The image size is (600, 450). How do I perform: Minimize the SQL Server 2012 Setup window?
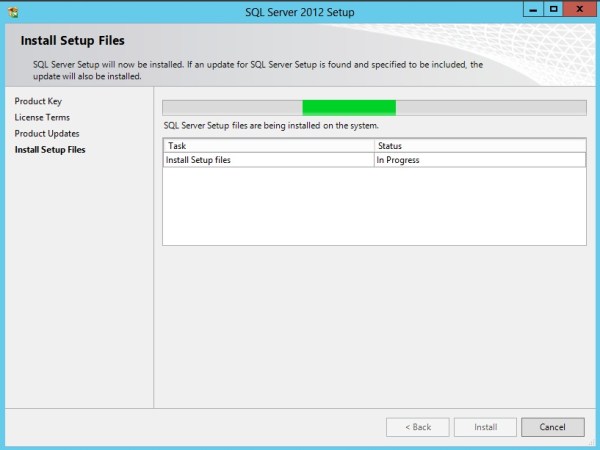click(529, 9)
